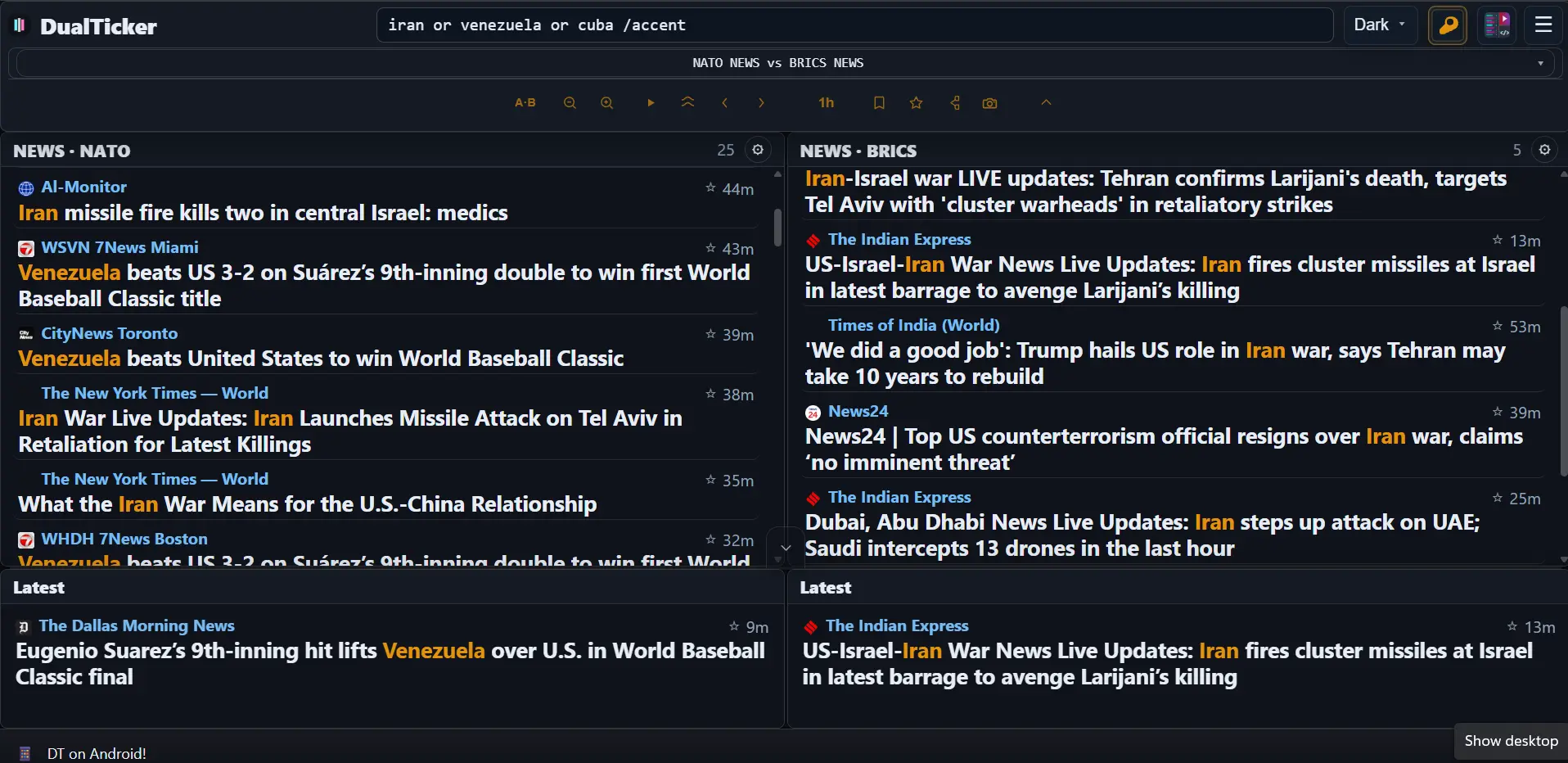This screenshot has width=1568, height=763.
Task: Select the 1h time range button
Action: click(826, 103)
